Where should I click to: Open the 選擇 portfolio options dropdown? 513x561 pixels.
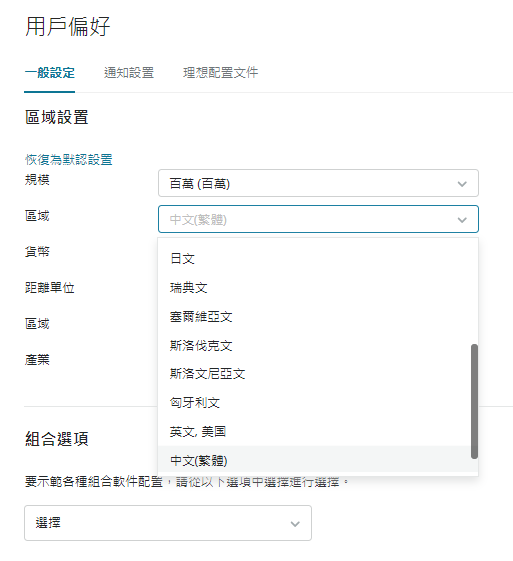[x=168, y=523]
